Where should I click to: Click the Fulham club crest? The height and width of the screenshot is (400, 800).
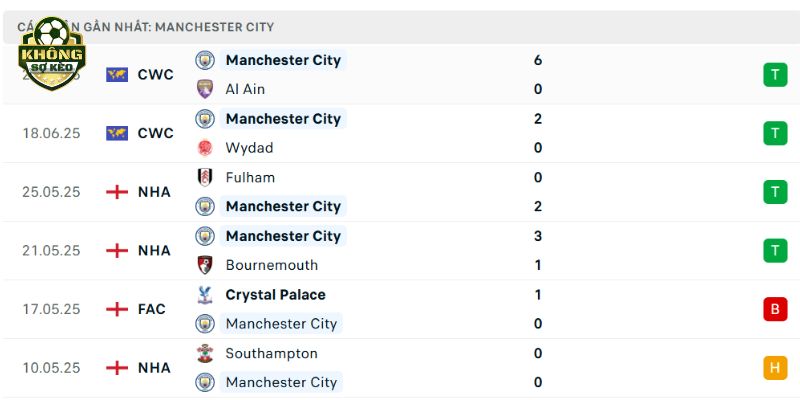point(205,177)
